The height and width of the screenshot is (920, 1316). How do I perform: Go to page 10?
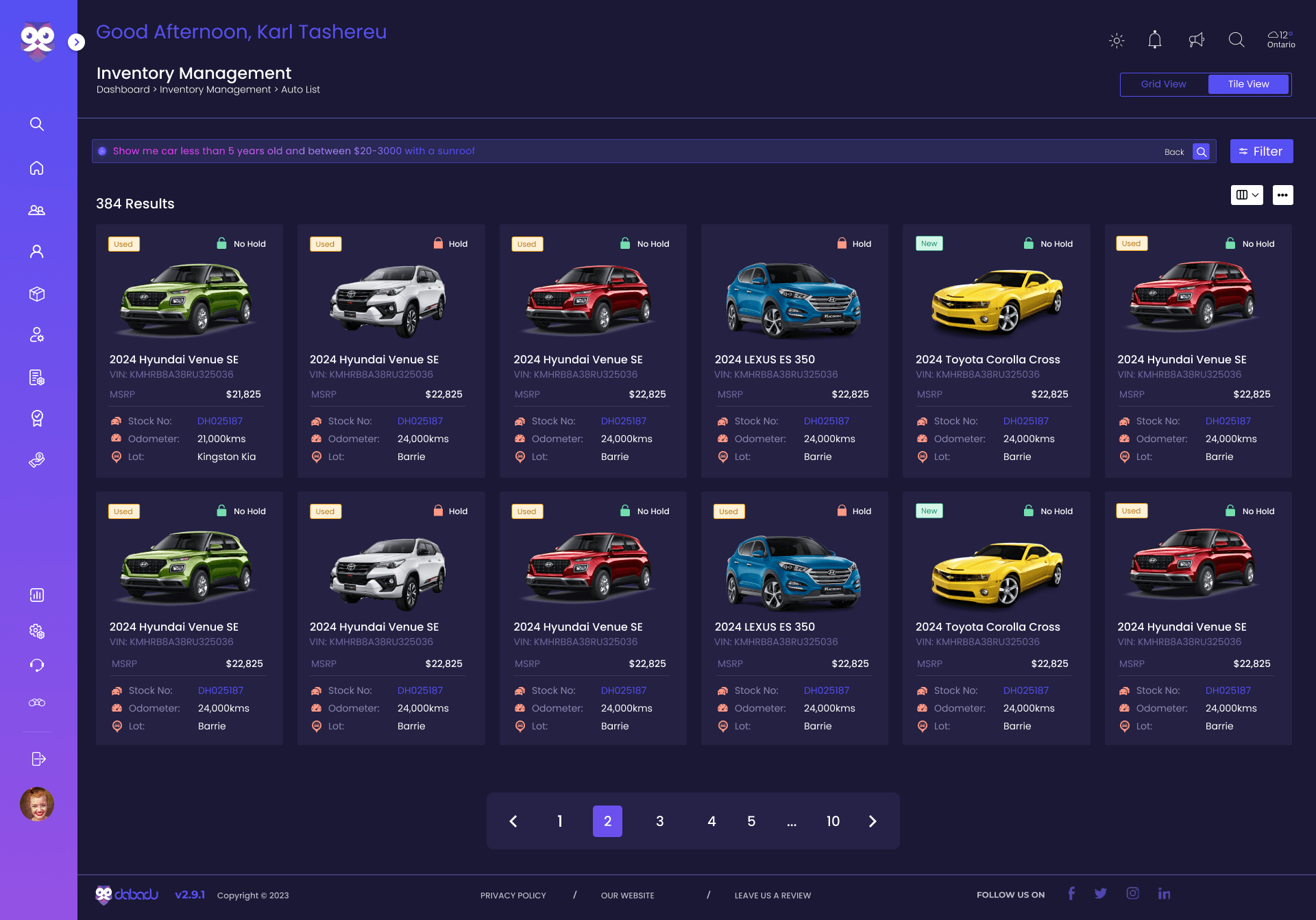click(833, 821)
